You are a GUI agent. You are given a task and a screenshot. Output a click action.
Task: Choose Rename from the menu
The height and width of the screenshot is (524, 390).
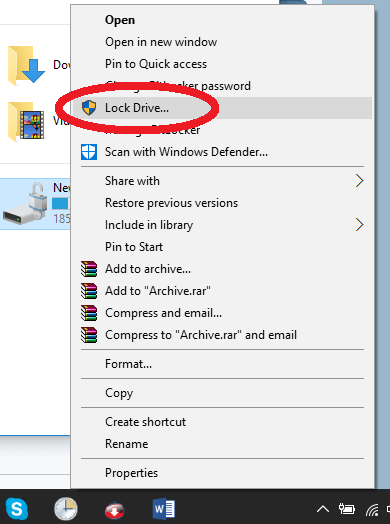pyautogui.click(x=222, y=444)
